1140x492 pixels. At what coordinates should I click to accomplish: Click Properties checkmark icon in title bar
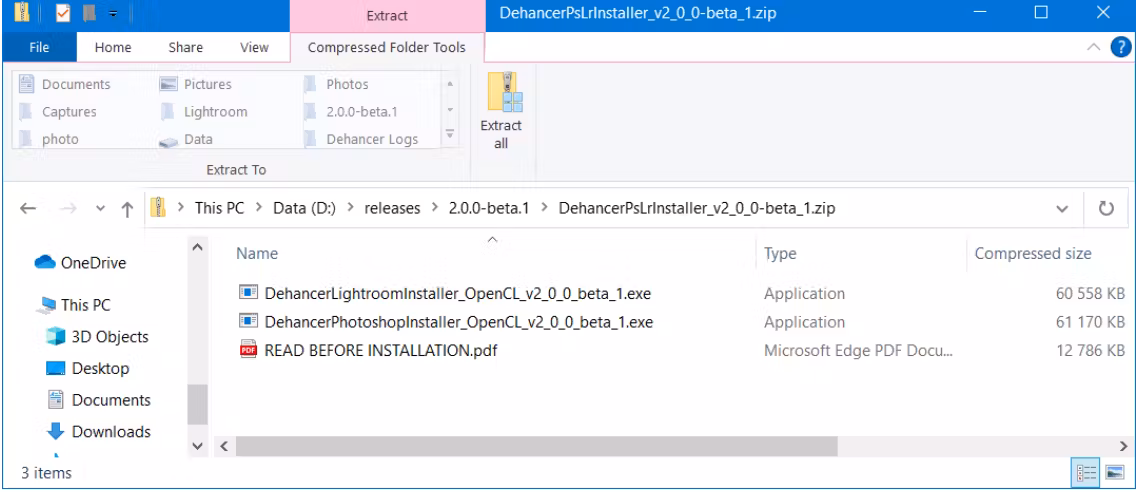63,12
